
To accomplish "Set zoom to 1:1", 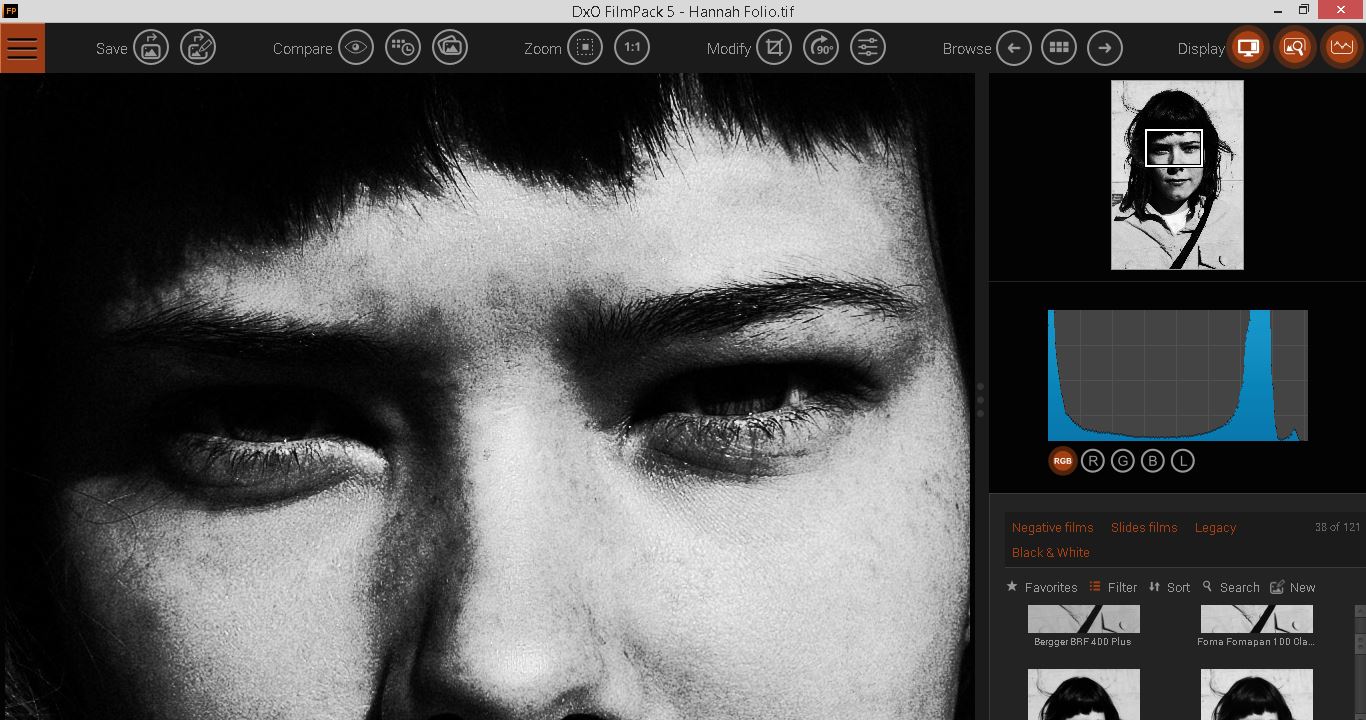I will pos(632,48).
